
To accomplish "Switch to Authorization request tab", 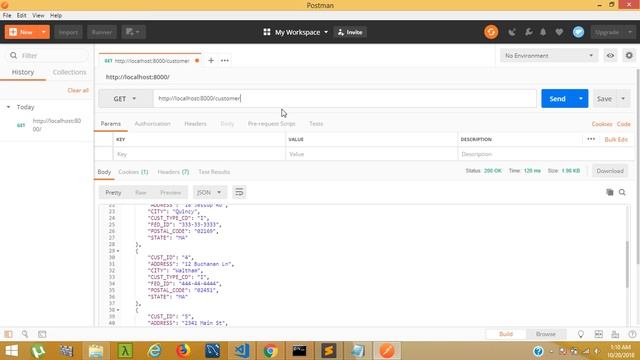I will click(x=152, y=123).
